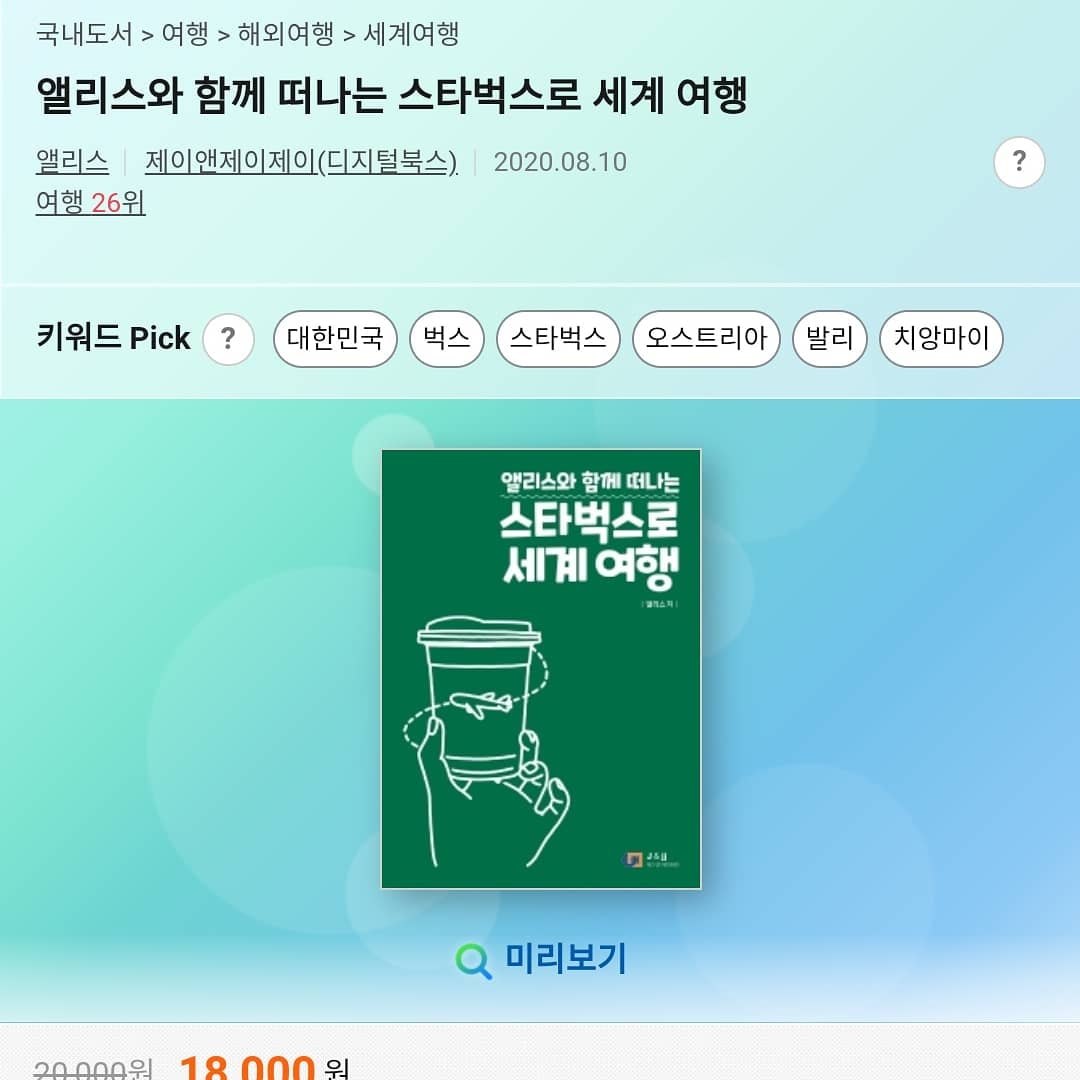This screenshot has width=1080, height=1080.
Task: Click the 18,000원 sale price
Action: 264,1068
